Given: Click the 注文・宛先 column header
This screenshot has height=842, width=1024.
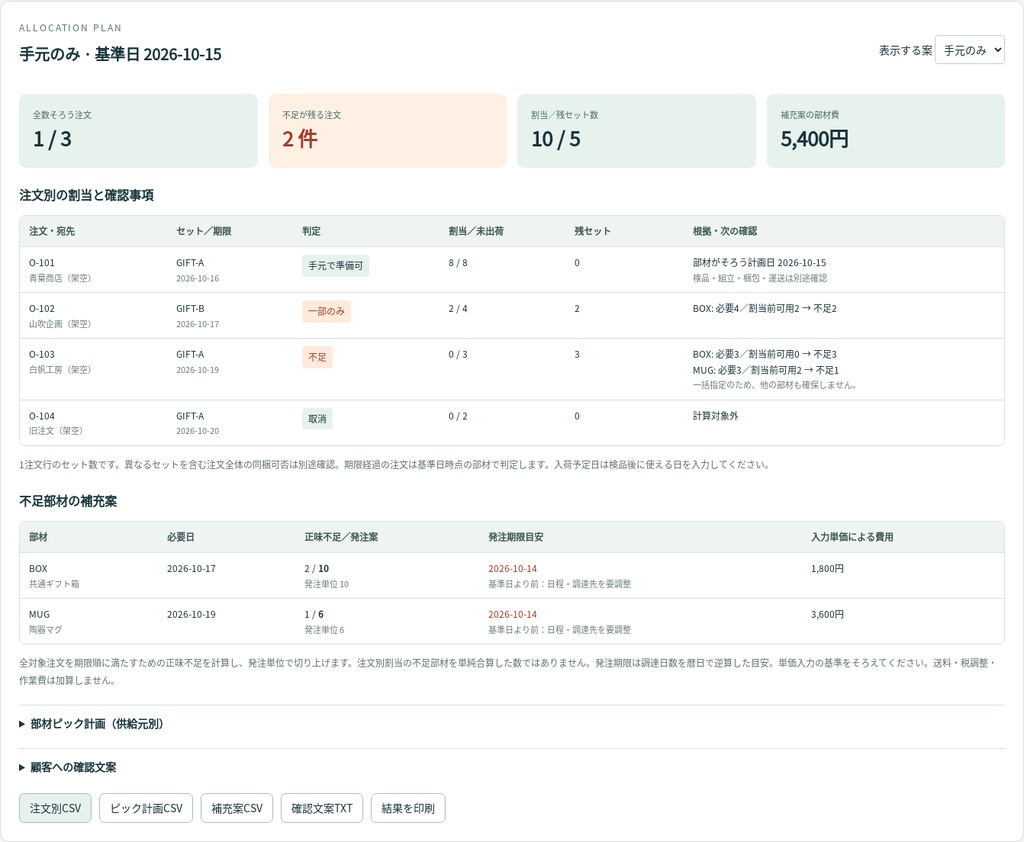Looking at the screenshot, I should (x=52, y=231).
